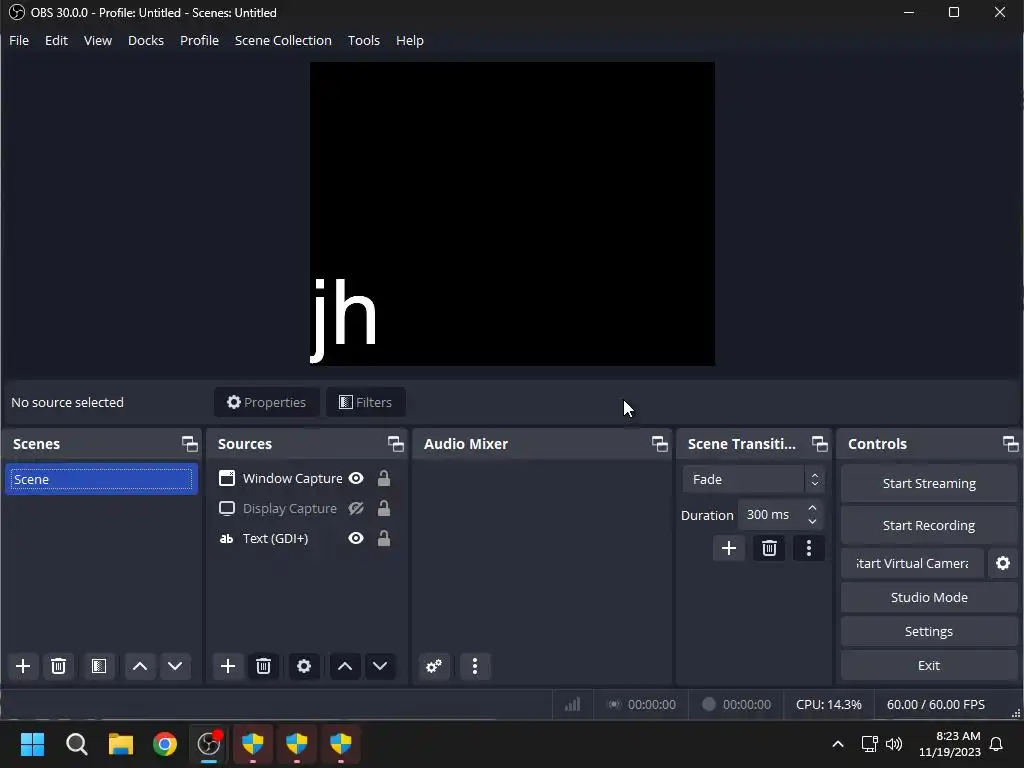Click the Exit button
Image resolution: width=1024 pixels, height=768 pixels.
tap(929, 665)
